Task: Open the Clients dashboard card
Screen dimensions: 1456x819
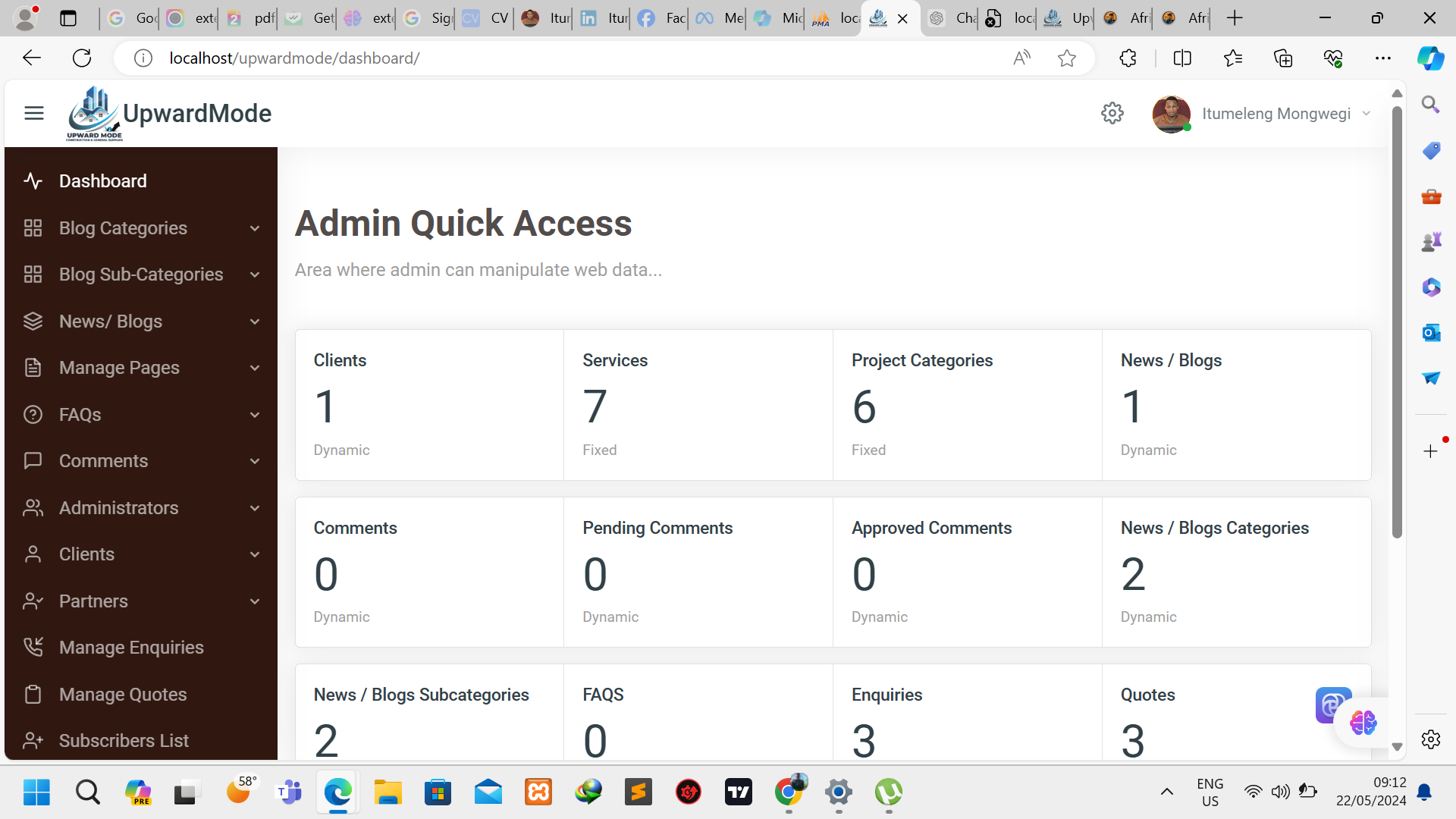Action: (x=429, y=404)
